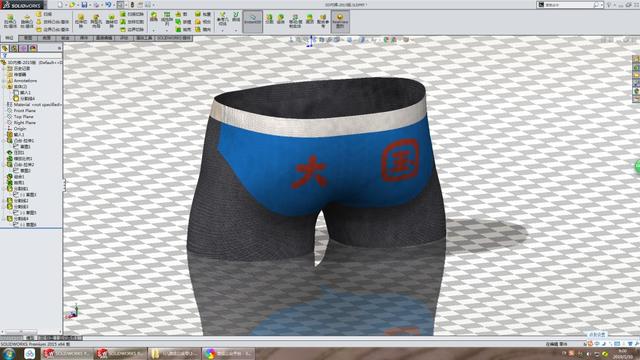Select Top Plane in feature tree
This screenshot has height=360, width=640.
coord(24,117)
